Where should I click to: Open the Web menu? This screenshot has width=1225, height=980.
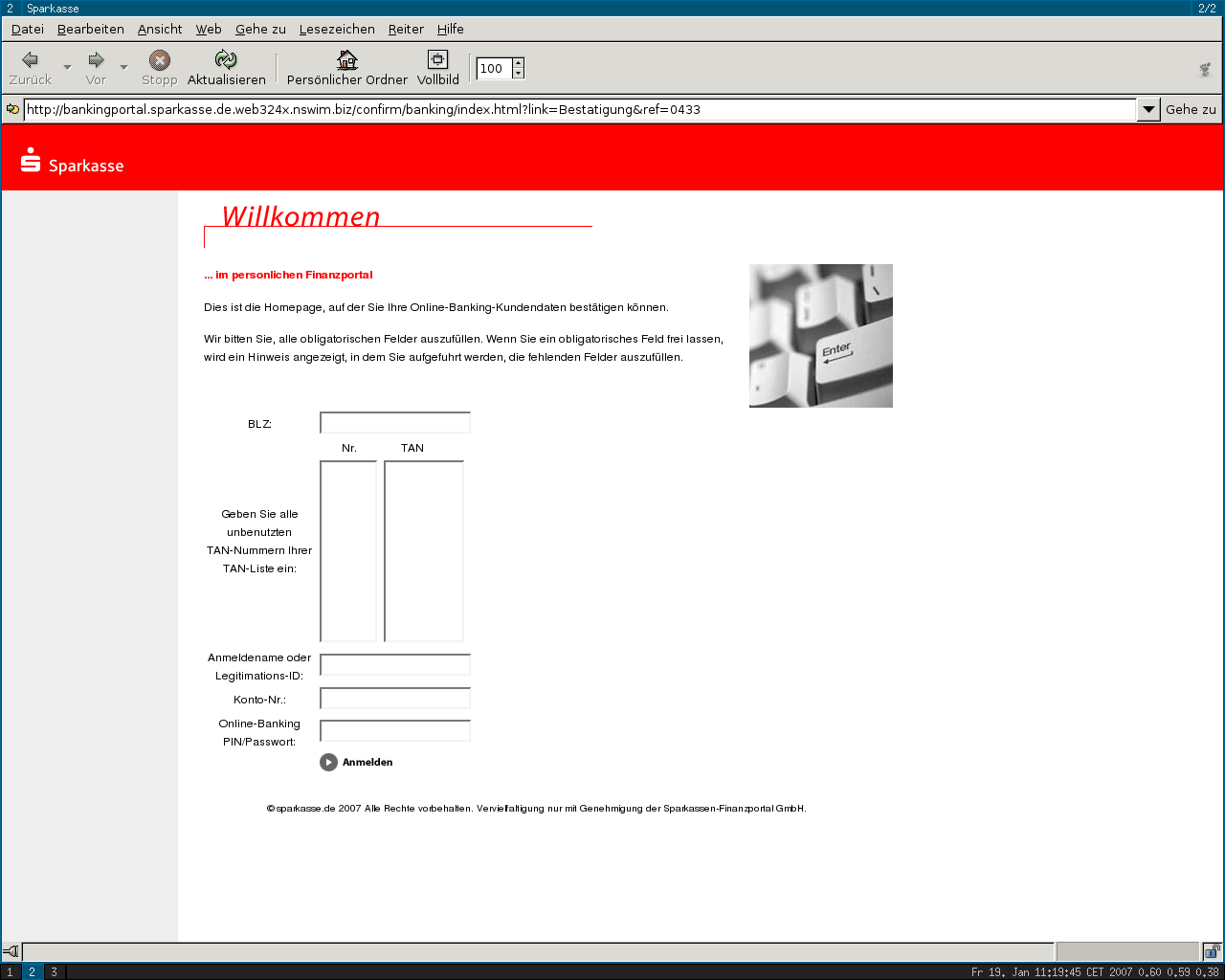pyautogui.click(x=209, y=29)
